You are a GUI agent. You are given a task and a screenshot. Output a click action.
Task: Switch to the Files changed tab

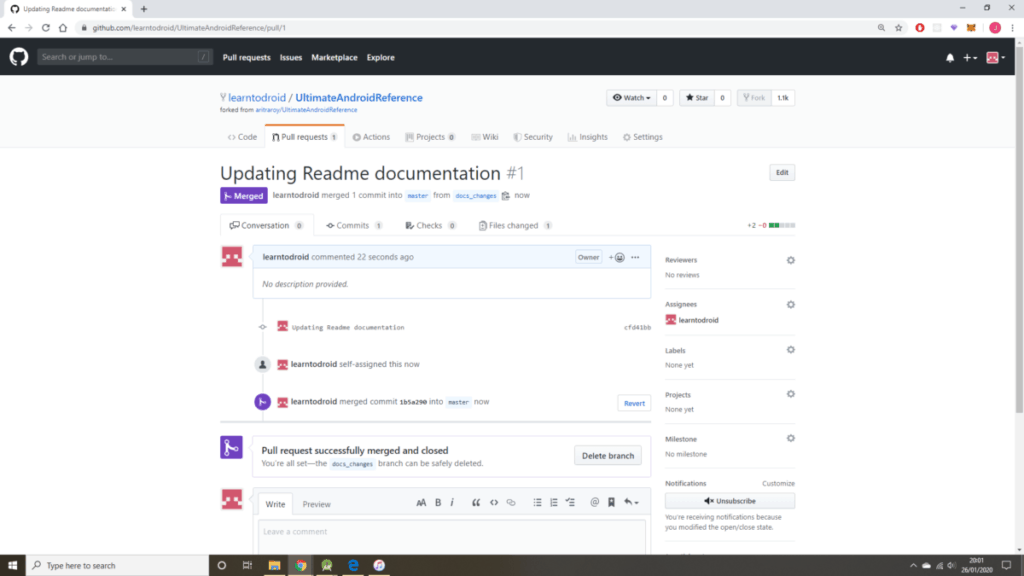click(515, 226)
